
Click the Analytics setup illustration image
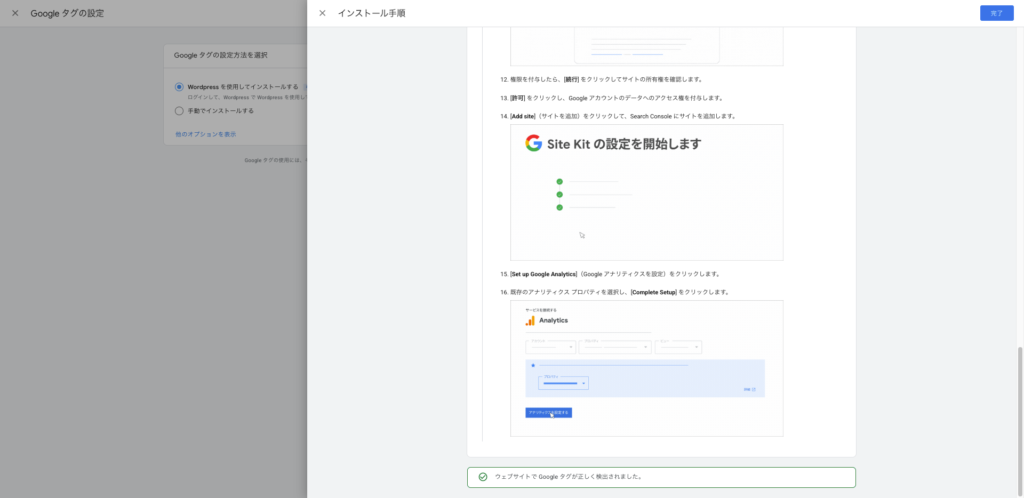pyautogui.click(x=647, y=368)
